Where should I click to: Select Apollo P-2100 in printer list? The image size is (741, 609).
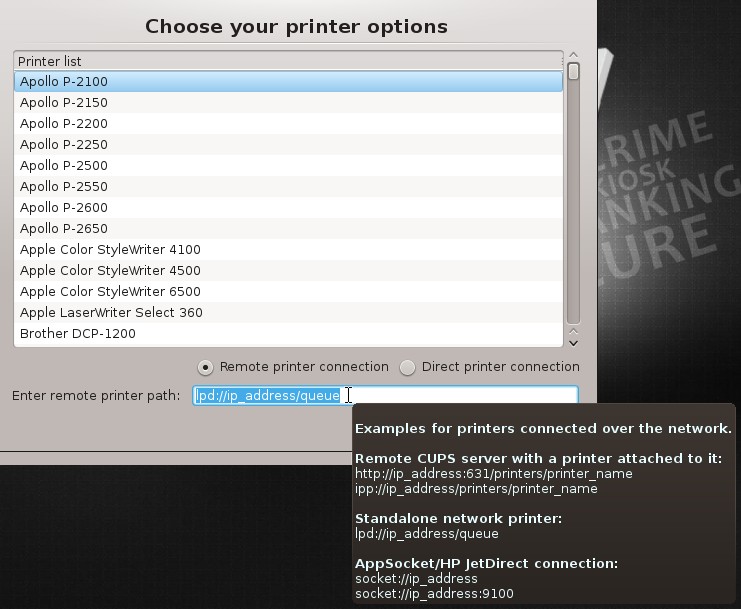click(288, 82)
